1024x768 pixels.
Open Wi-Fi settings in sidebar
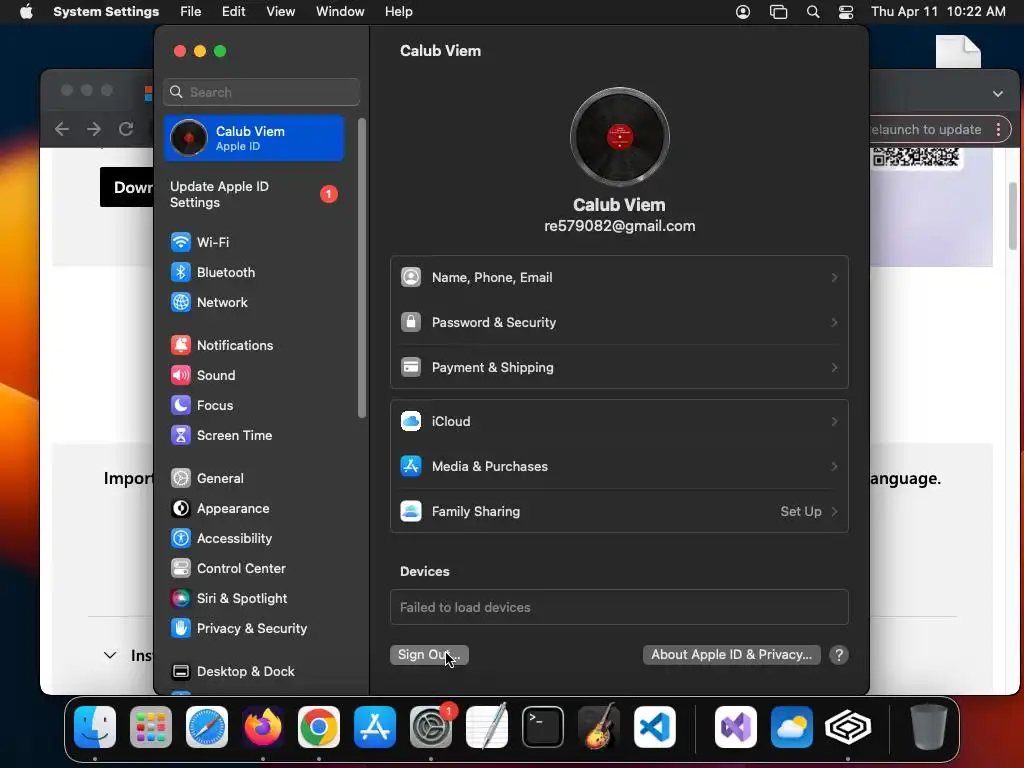pos(200,242)
